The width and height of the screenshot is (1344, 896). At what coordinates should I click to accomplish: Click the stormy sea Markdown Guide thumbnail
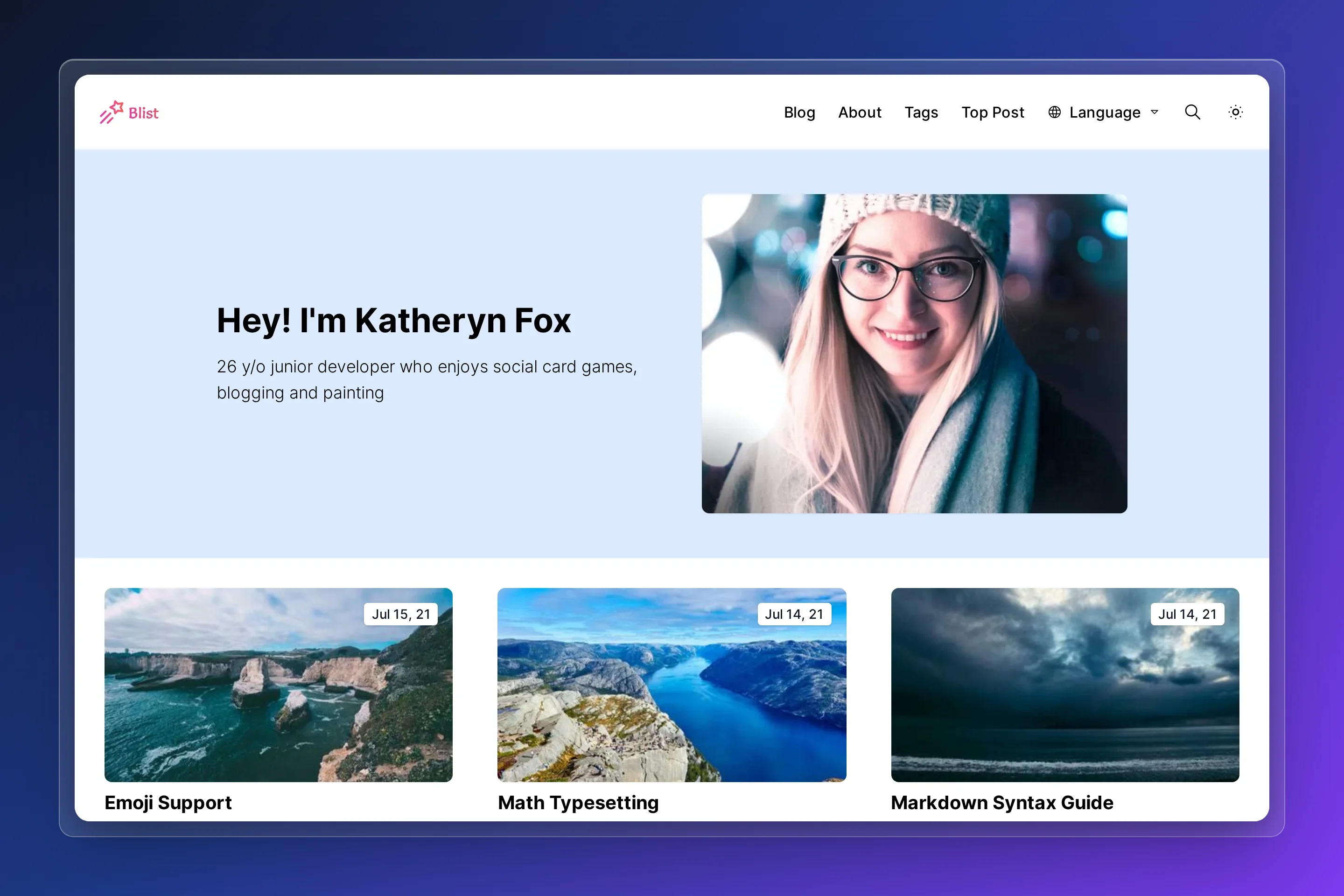click(x=1065, y=685)
